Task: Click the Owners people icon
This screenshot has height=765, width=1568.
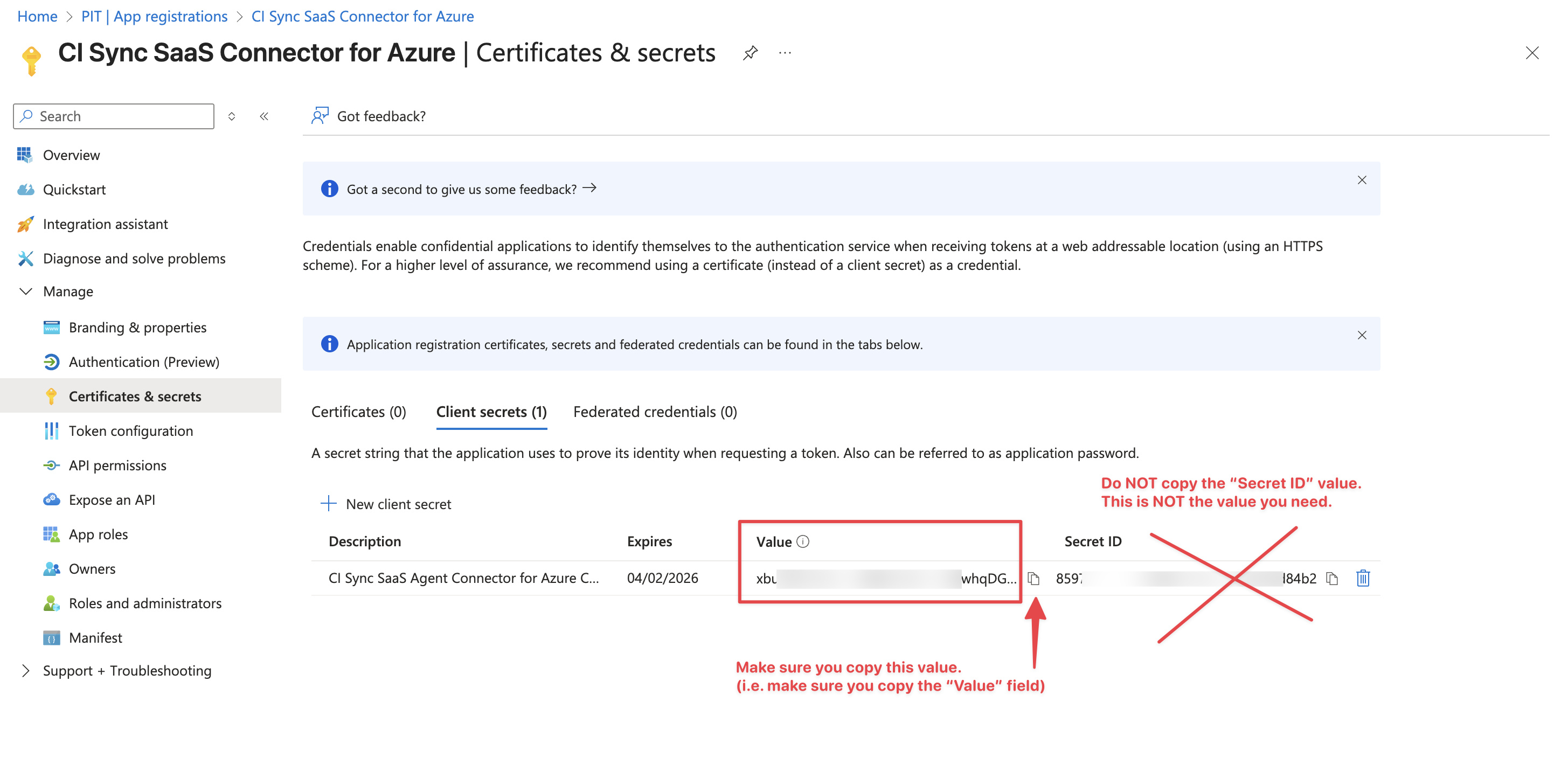Action: point(51,569)
